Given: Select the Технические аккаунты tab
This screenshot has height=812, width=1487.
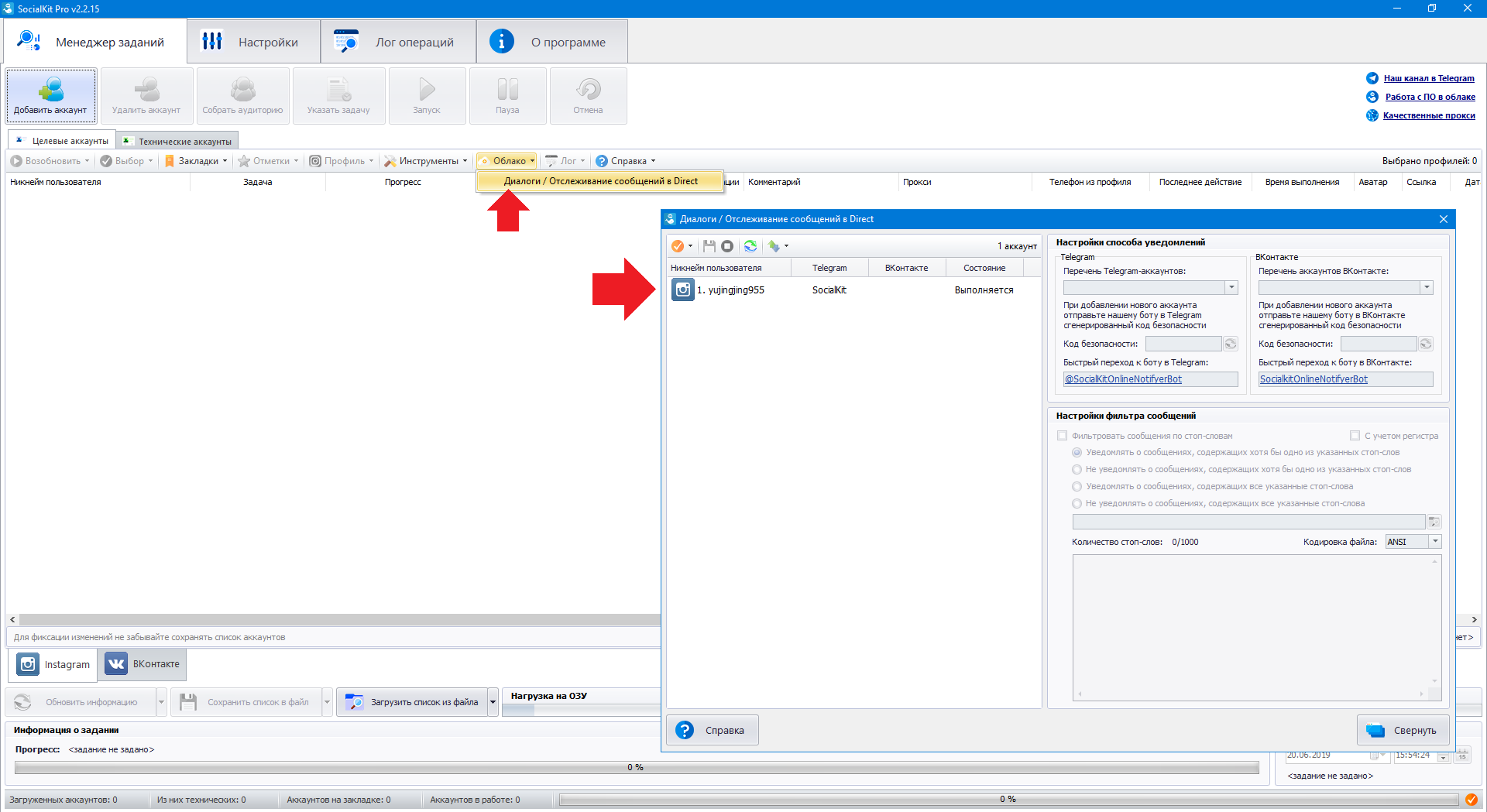Looking at the screenshot, I should click(177, 141).
